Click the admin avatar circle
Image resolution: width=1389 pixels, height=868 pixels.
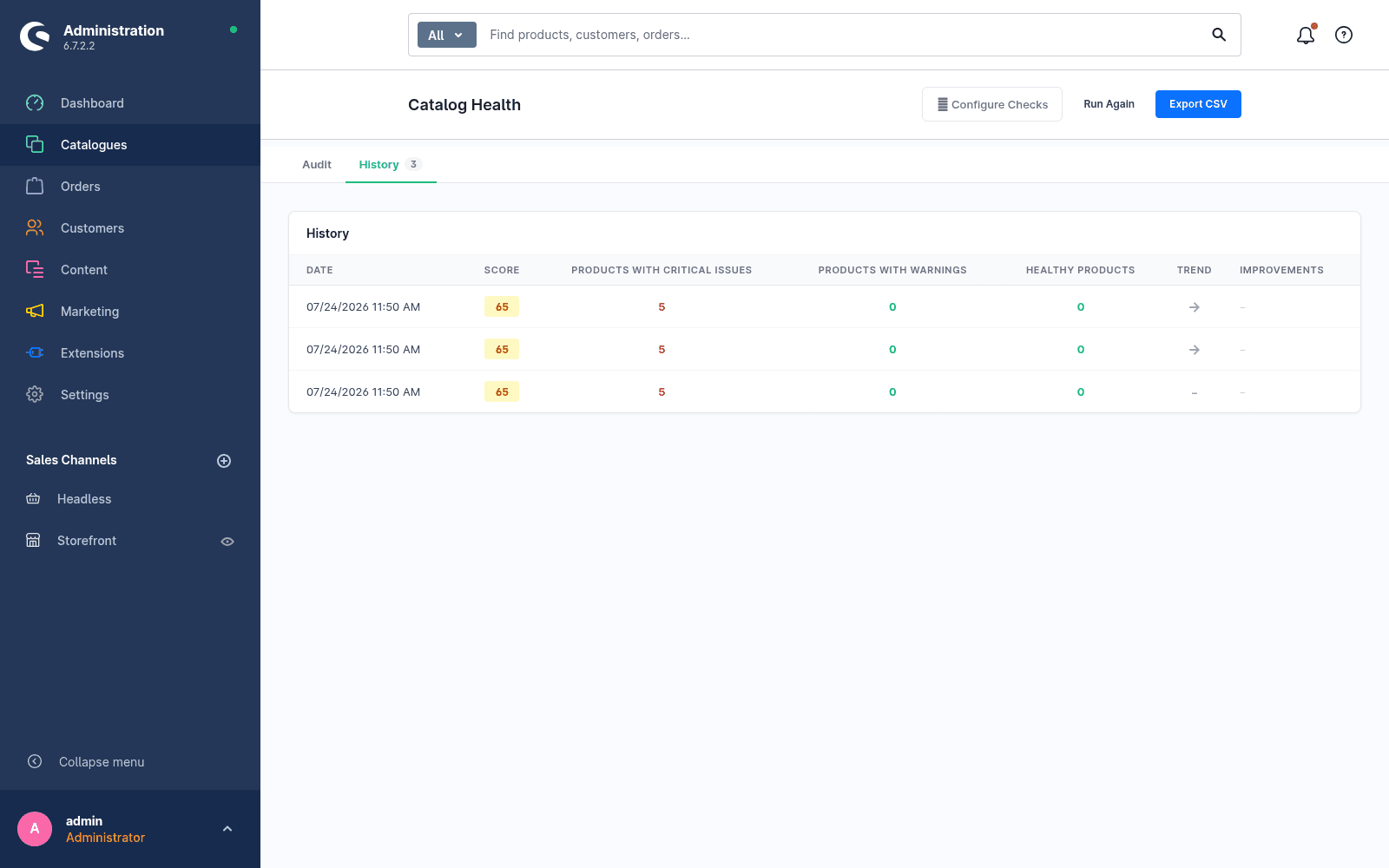[35, 829]
